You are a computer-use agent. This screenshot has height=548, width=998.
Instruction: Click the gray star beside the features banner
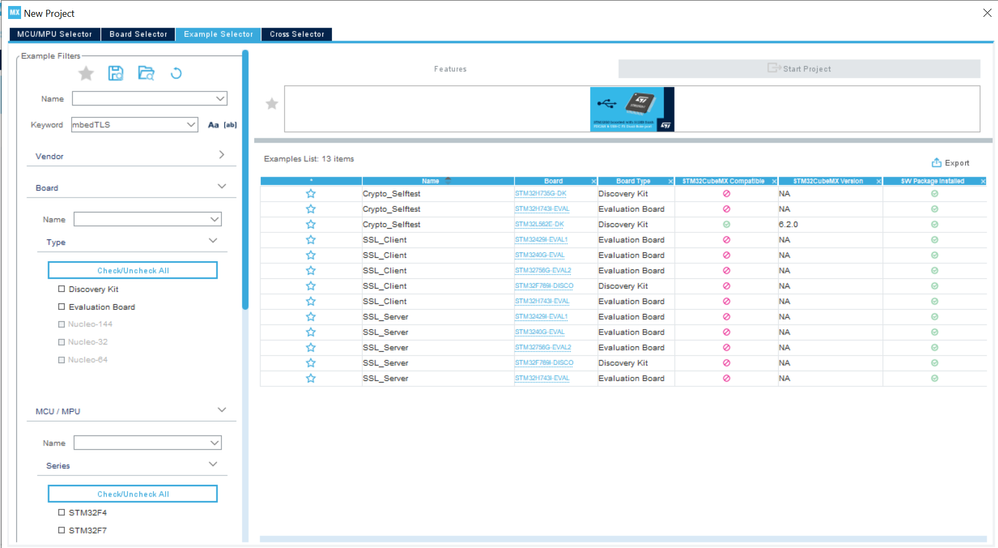point(272,104)
